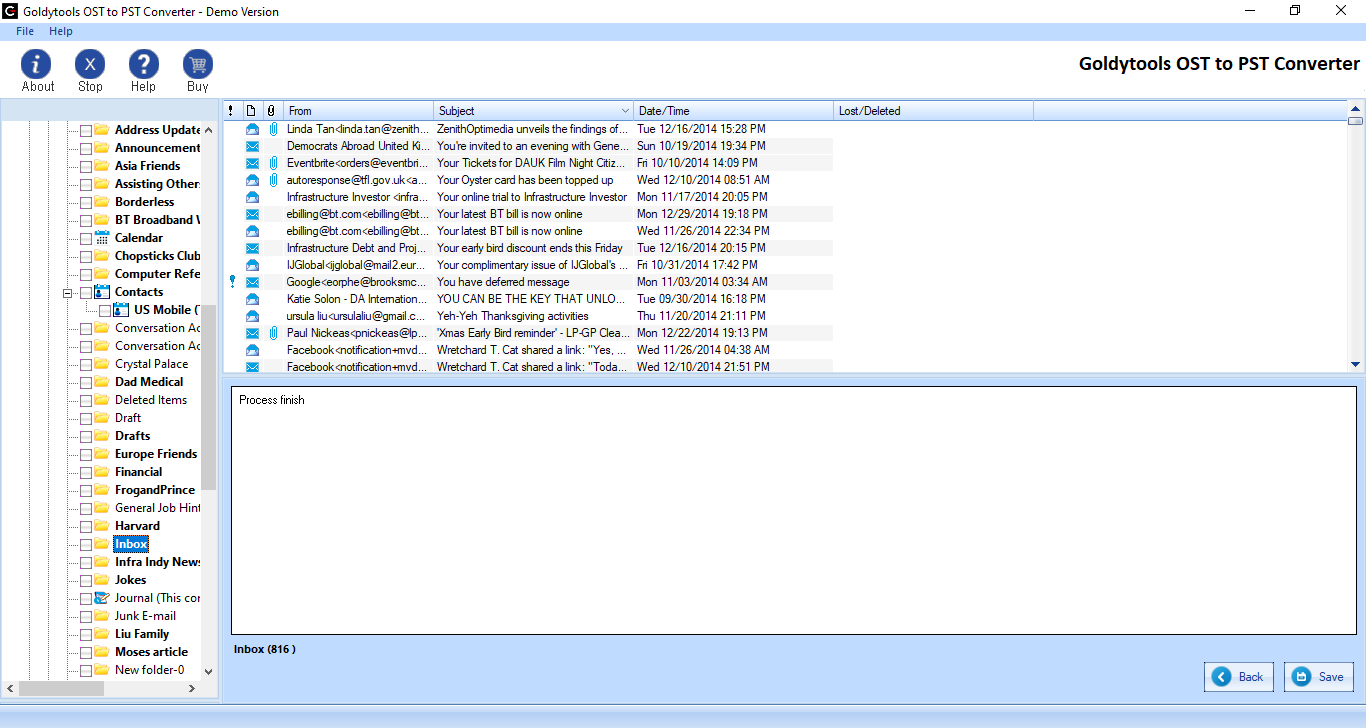The image size is (1366, 728).
Task: Check the Inbox folder checkbox
Action: point(86,545)
